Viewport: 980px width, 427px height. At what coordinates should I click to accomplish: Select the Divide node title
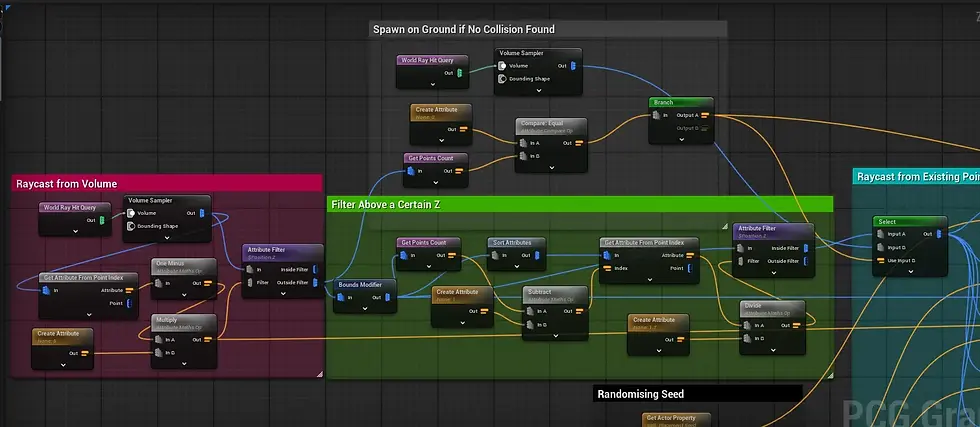pos(752,306)
